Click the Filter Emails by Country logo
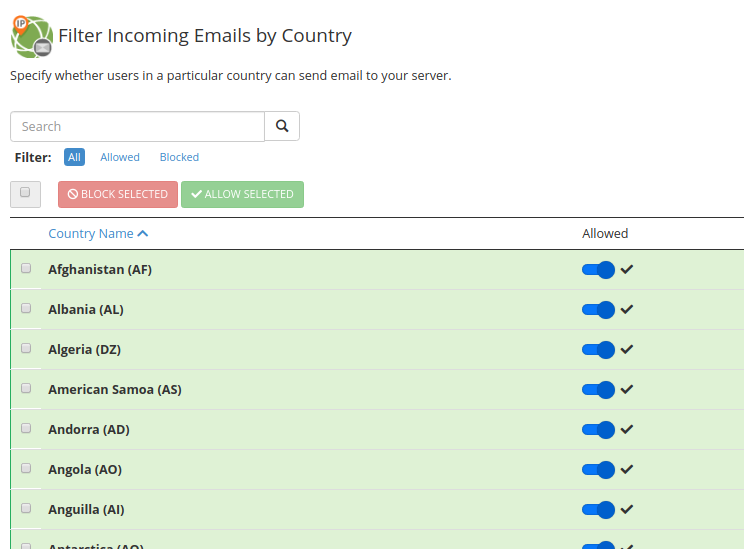This screenshot has height=549, width=744. pyautogui.click(x=31, y=37)
